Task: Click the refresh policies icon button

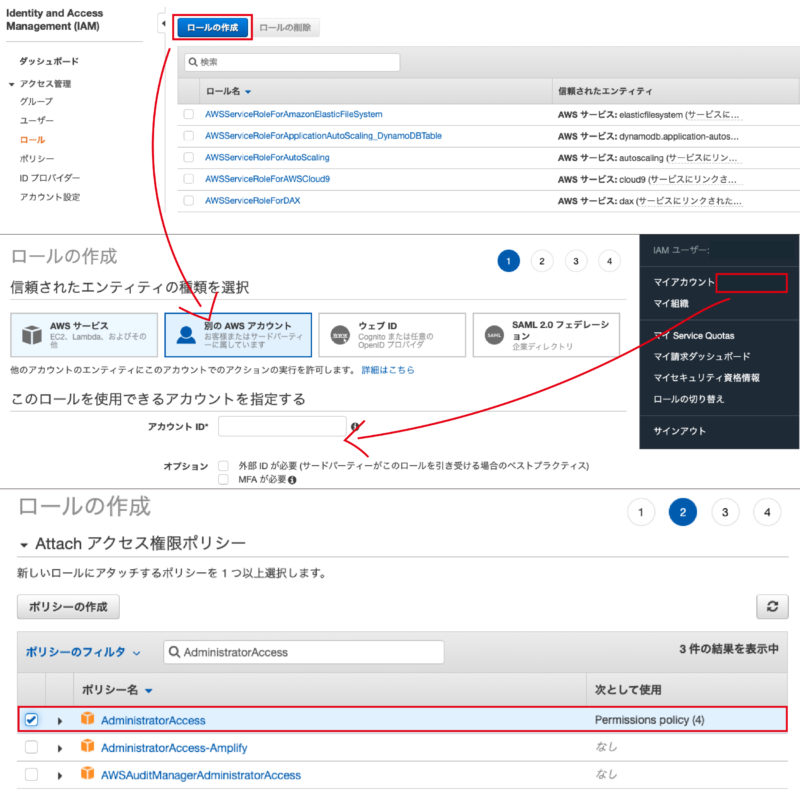Action: [x=772, y=606]
